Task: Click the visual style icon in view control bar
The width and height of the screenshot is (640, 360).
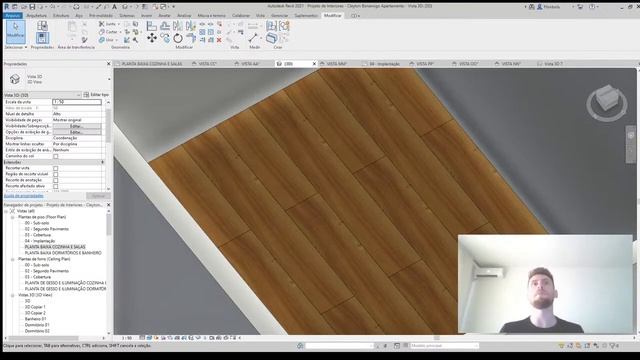Action: pos(149,338)
